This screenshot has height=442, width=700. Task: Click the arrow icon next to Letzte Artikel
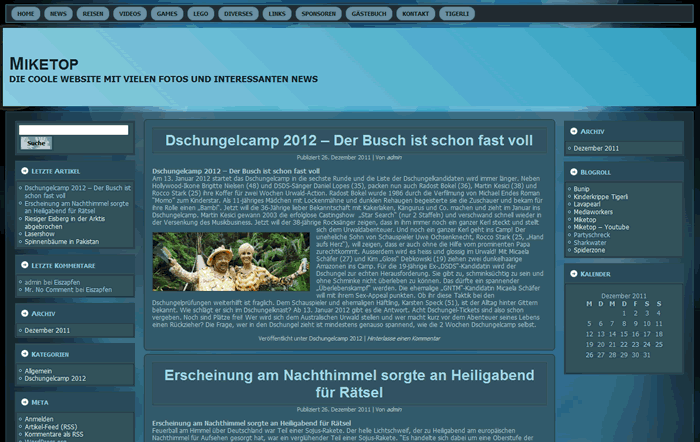[25, 171]
